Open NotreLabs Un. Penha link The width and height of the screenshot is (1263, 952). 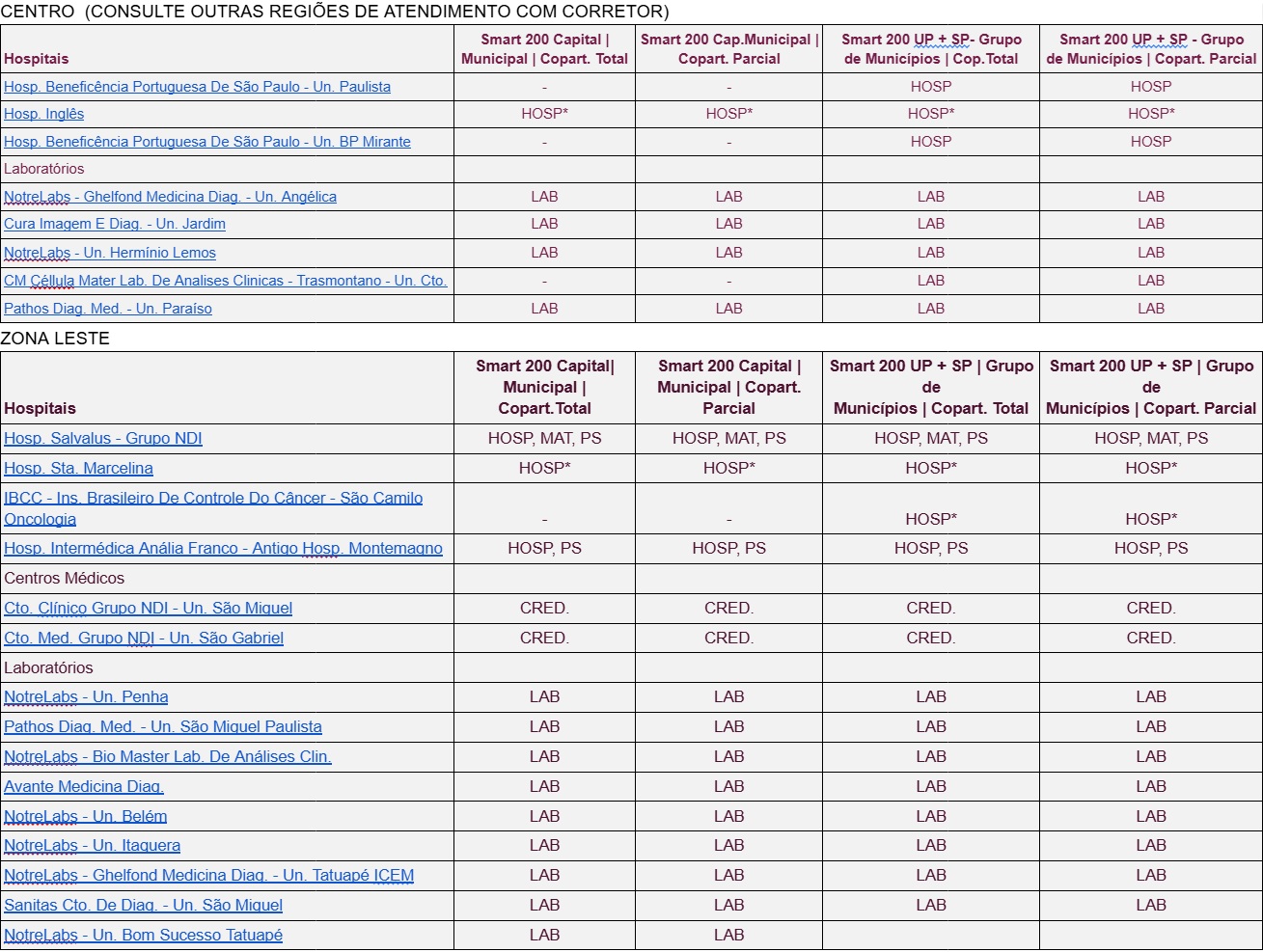(86, 697)
